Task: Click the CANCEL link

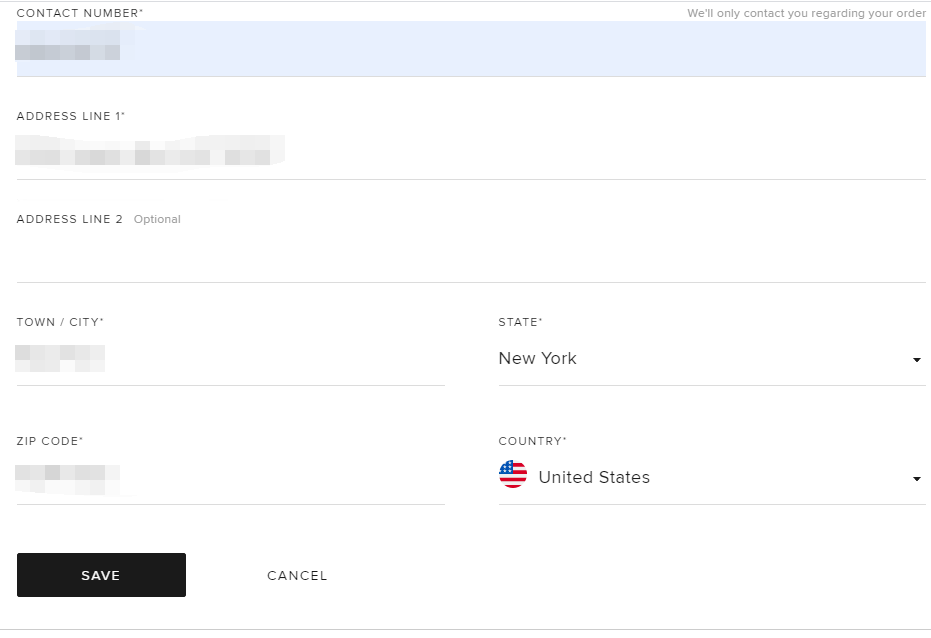Action: [297, 576]
